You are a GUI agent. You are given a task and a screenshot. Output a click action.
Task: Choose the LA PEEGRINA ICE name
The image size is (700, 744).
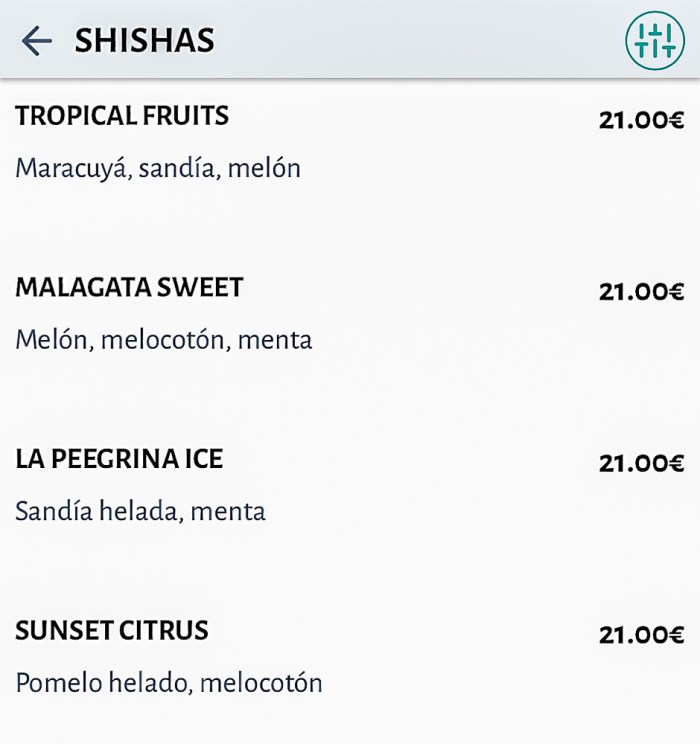pos(119,460)
